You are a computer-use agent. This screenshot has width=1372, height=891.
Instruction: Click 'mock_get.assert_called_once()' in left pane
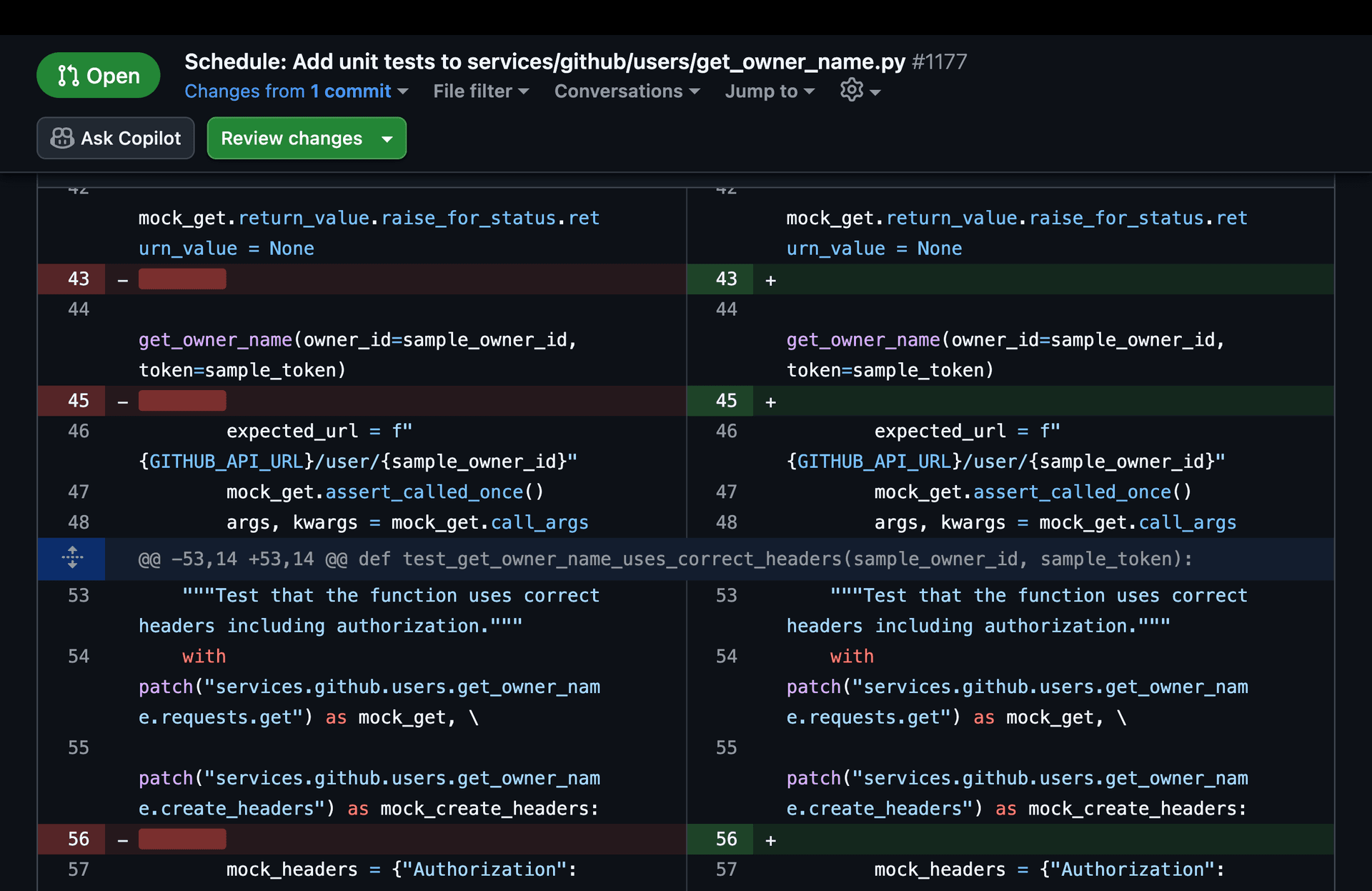pos(385,492)
